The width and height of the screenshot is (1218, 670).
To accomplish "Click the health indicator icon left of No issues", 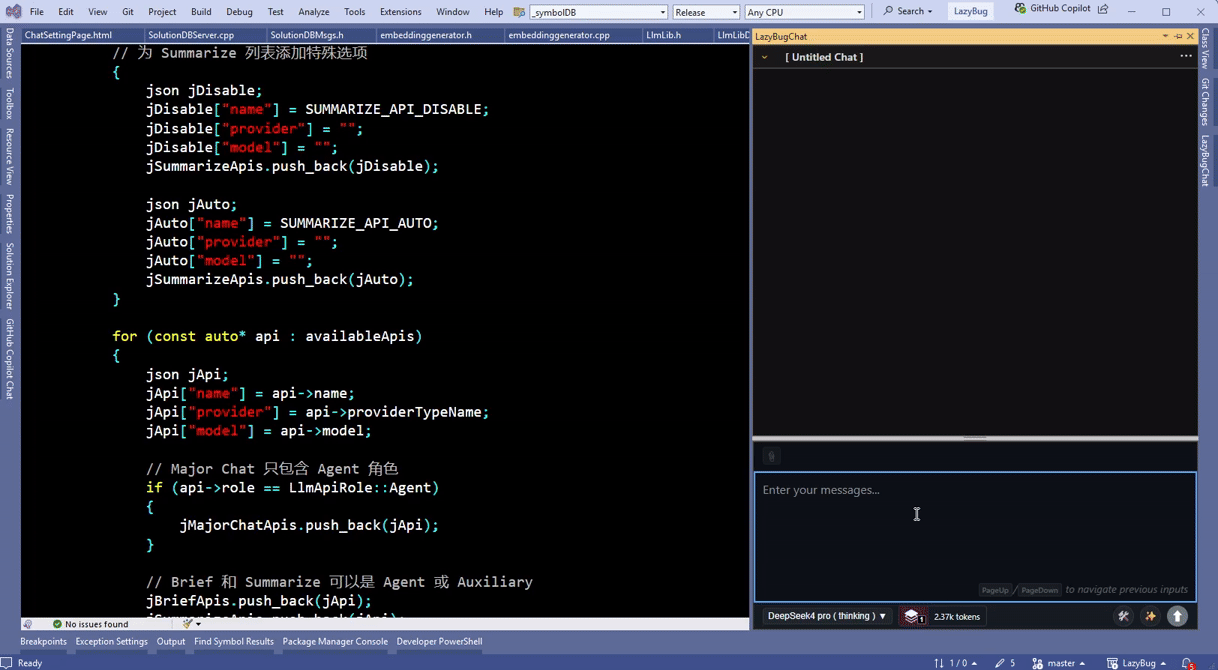I will click(28, 624).
